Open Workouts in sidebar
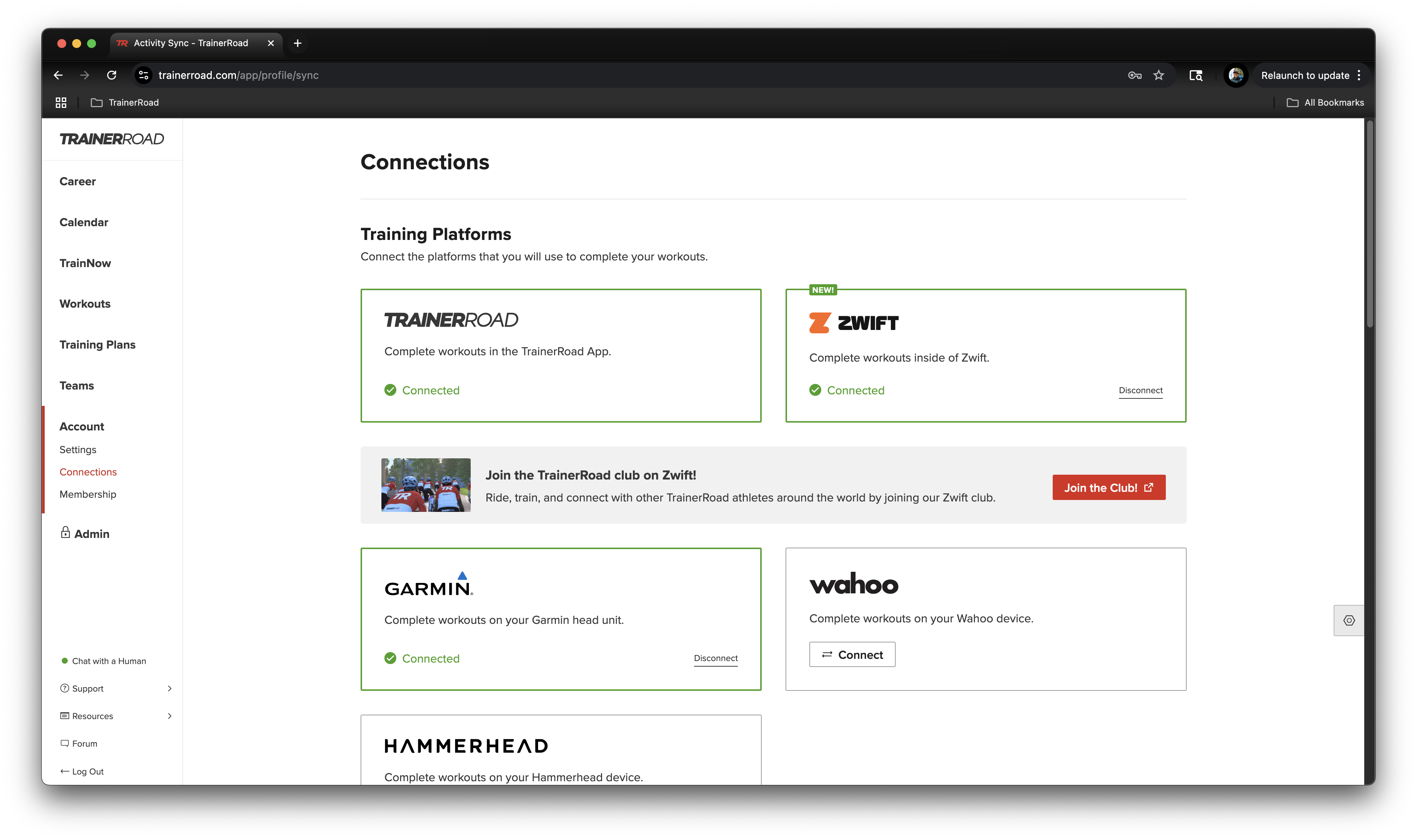The height and width of the screenshot is (840, 1417). click(x=85, y=304)
